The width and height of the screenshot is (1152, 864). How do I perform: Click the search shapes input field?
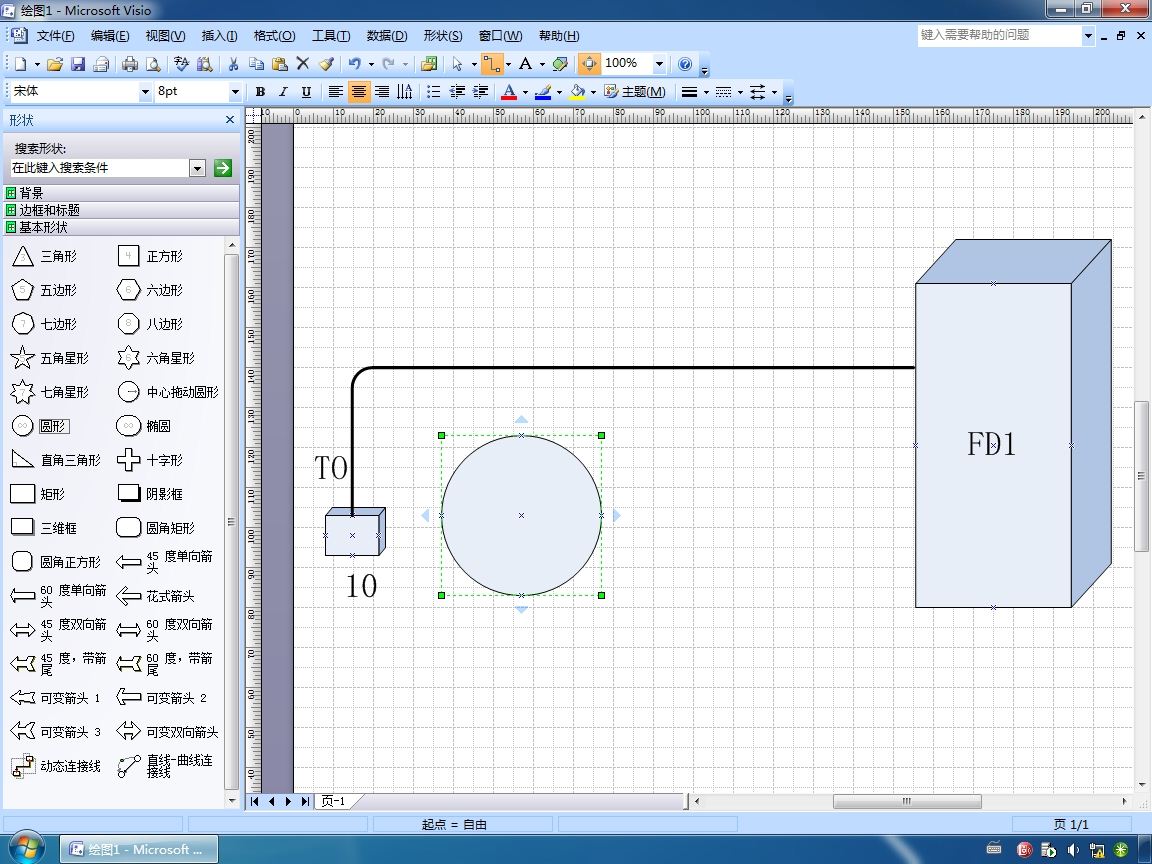click(x=99, y=168)
